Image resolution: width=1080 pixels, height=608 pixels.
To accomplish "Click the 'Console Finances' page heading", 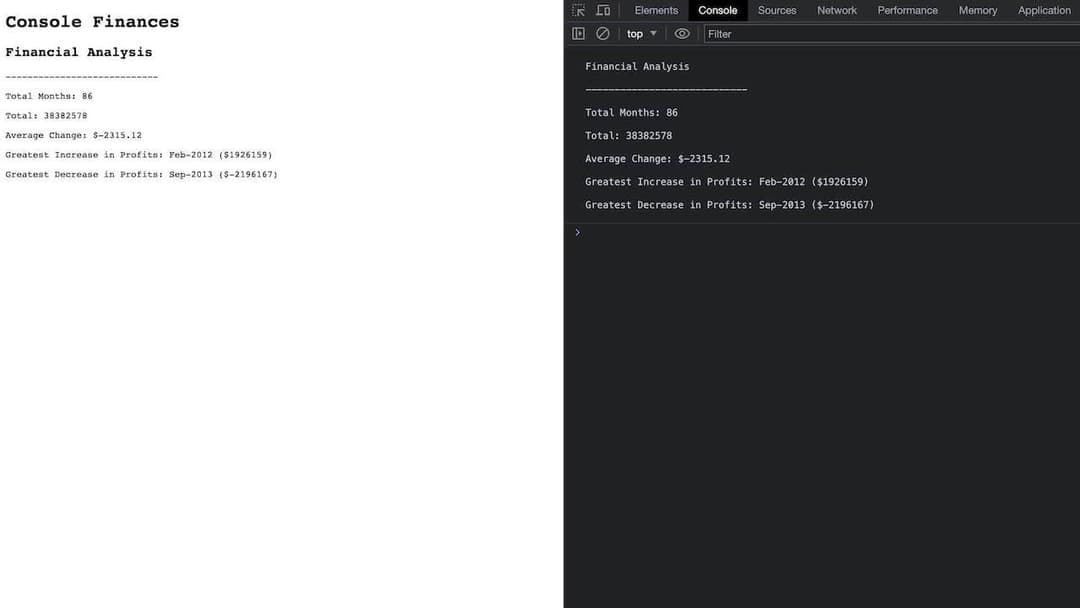I will click(x=92, y=22).
